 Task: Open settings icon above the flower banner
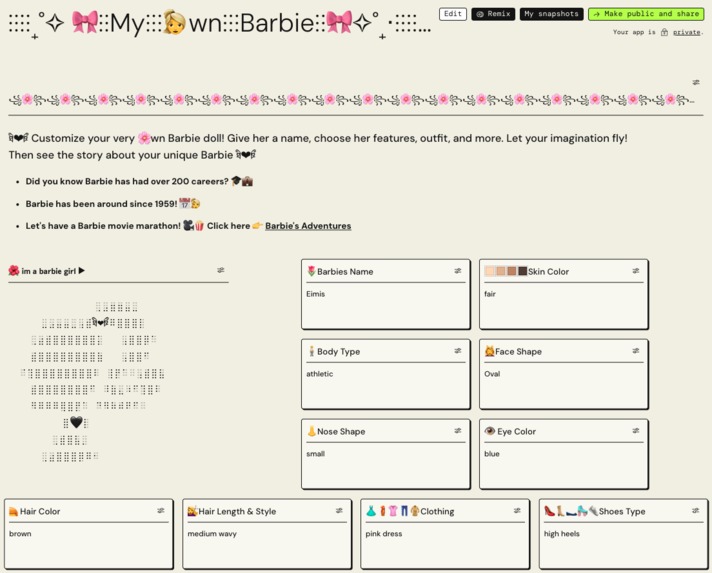pos(696,82)
